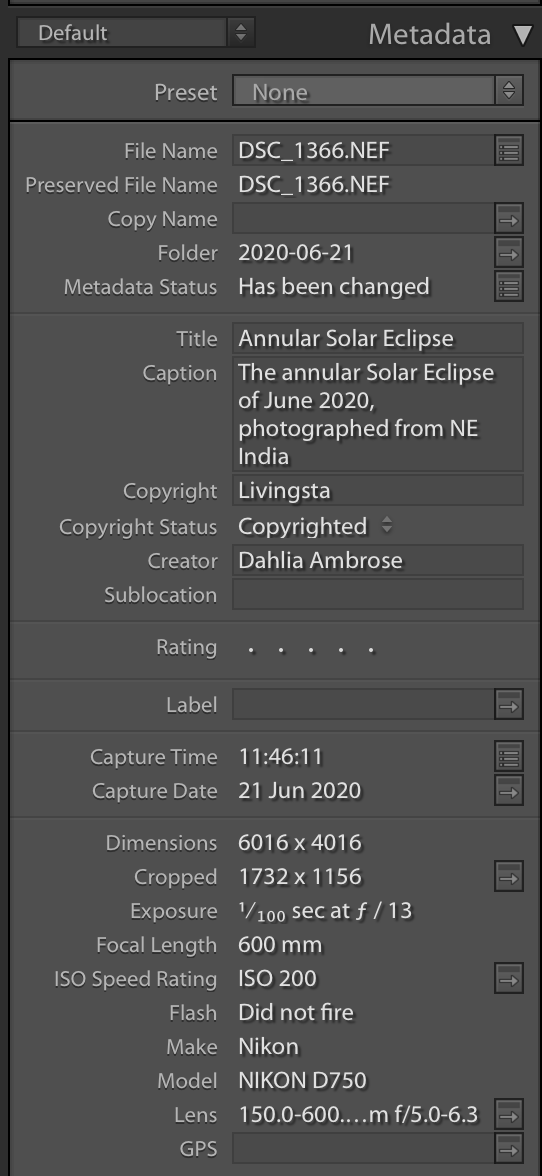The image size is (542, 1176).
Task: Click the arrow icon beside GPS field
Action: [509, 1148]
